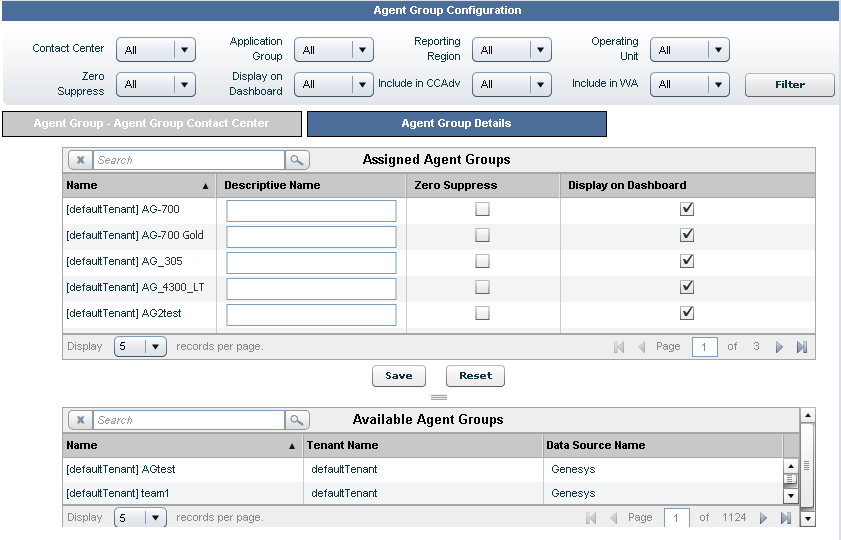This screenshot has width=841, height=540.
Task: Reset the agent group changes
Action: tap(475, 376)
